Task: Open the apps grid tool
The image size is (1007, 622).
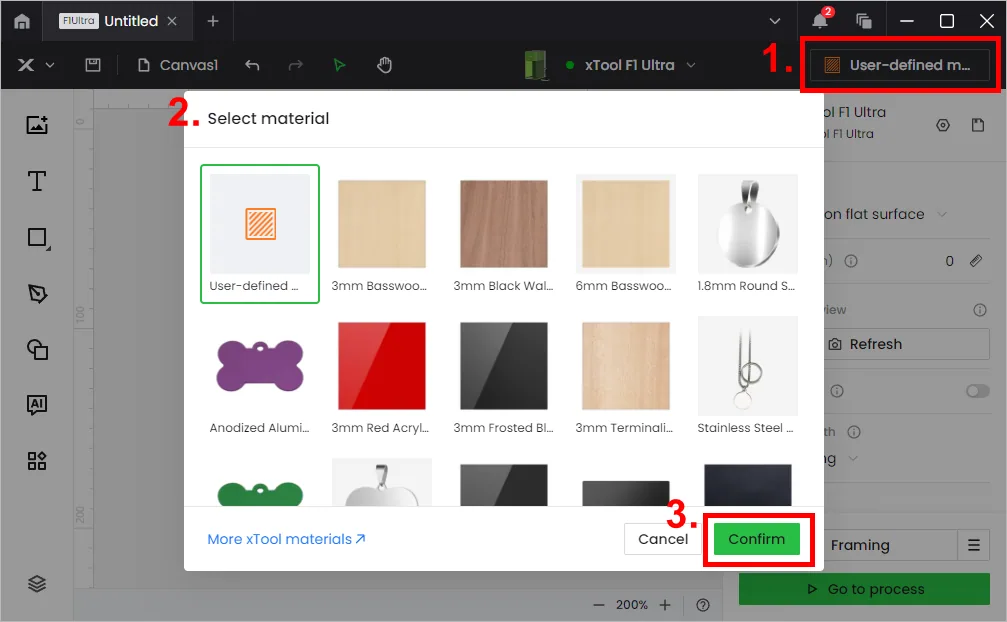Action: click(37, 461)
